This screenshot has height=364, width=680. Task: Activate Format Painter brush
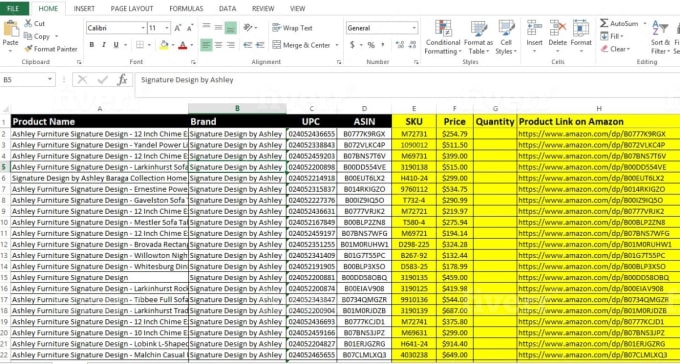pos(50,49)
